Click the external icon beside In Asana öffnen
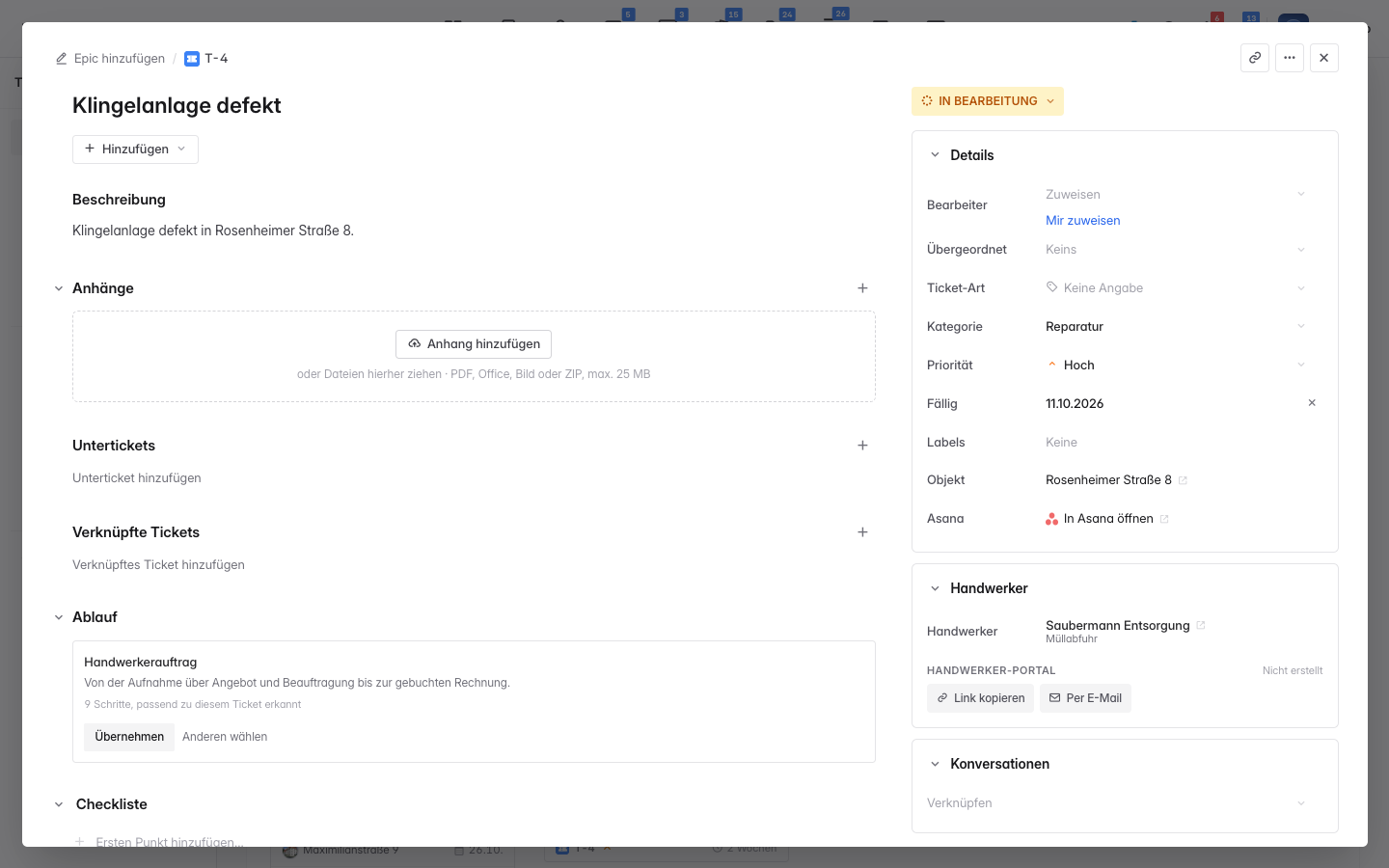The image size is (1389, 868). (x=1164, y=519)
